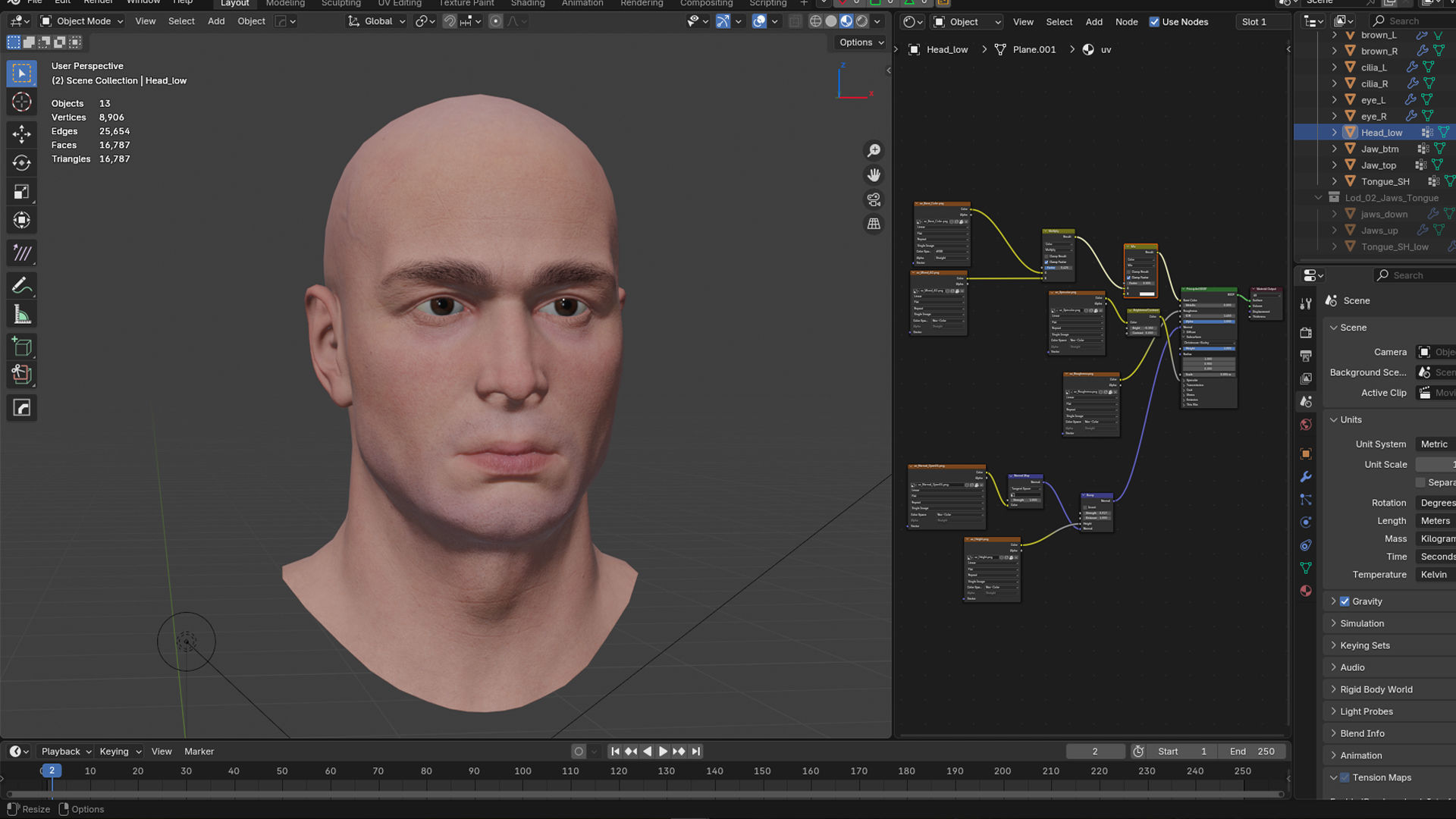Select the Add Cube tool
Viewport: 1456px width, 819px height.
coord(22,347)
